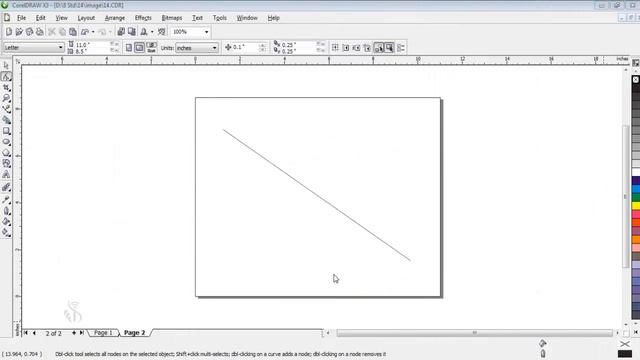The height and width of the screenshot is (360, 640).
Task: Open the File menu
Action: pyautogui.click(x=21, y=18)
